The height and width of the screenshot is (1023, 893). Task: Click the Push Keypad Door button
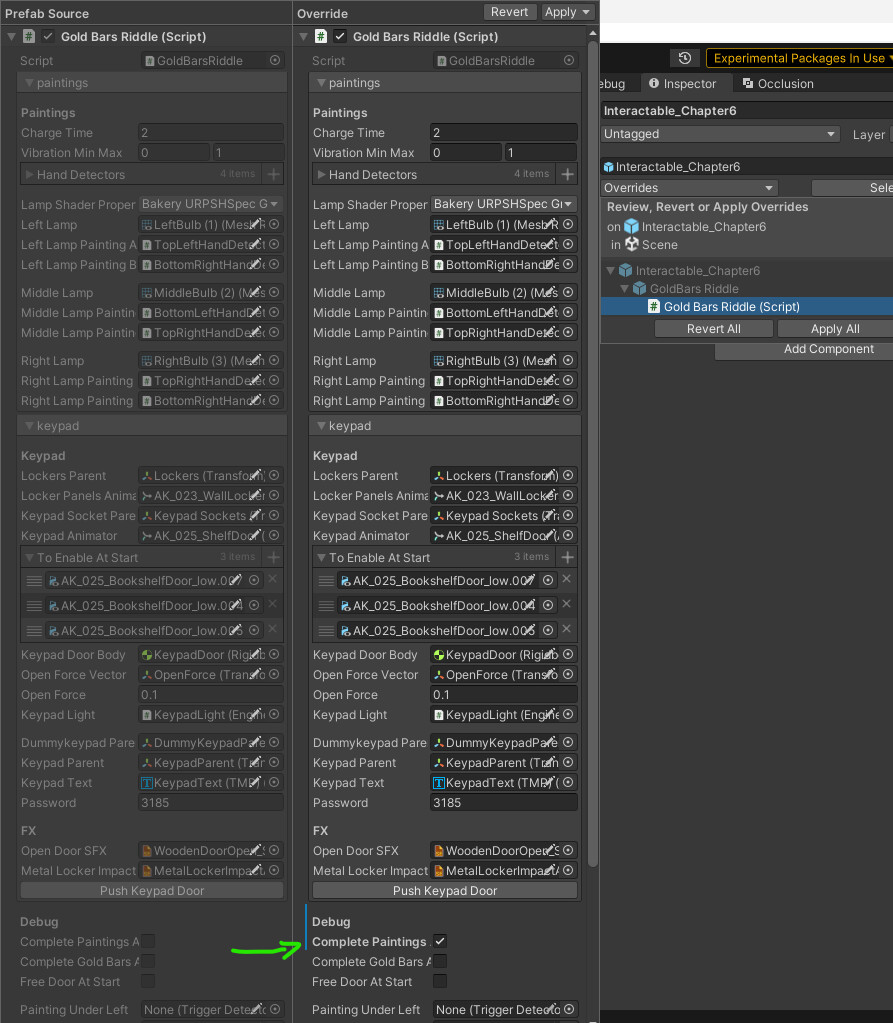[444, 890]
